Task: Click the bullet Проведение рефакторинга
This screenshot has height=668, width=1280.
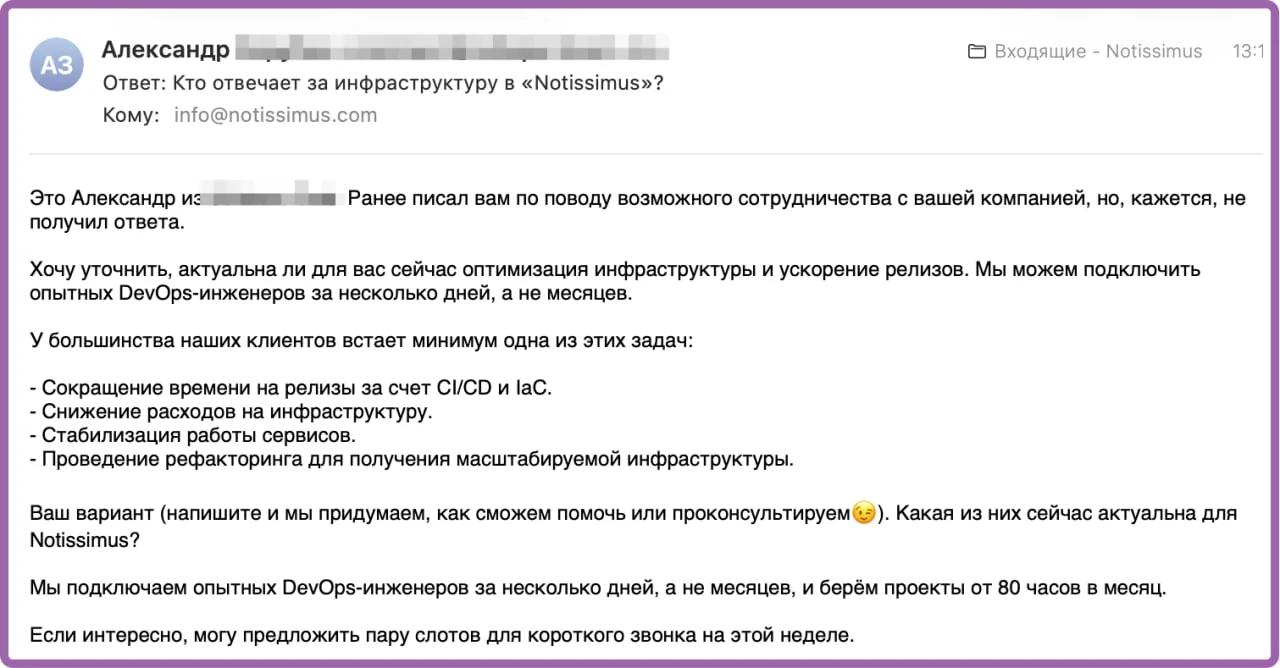Action: (411, 460)
